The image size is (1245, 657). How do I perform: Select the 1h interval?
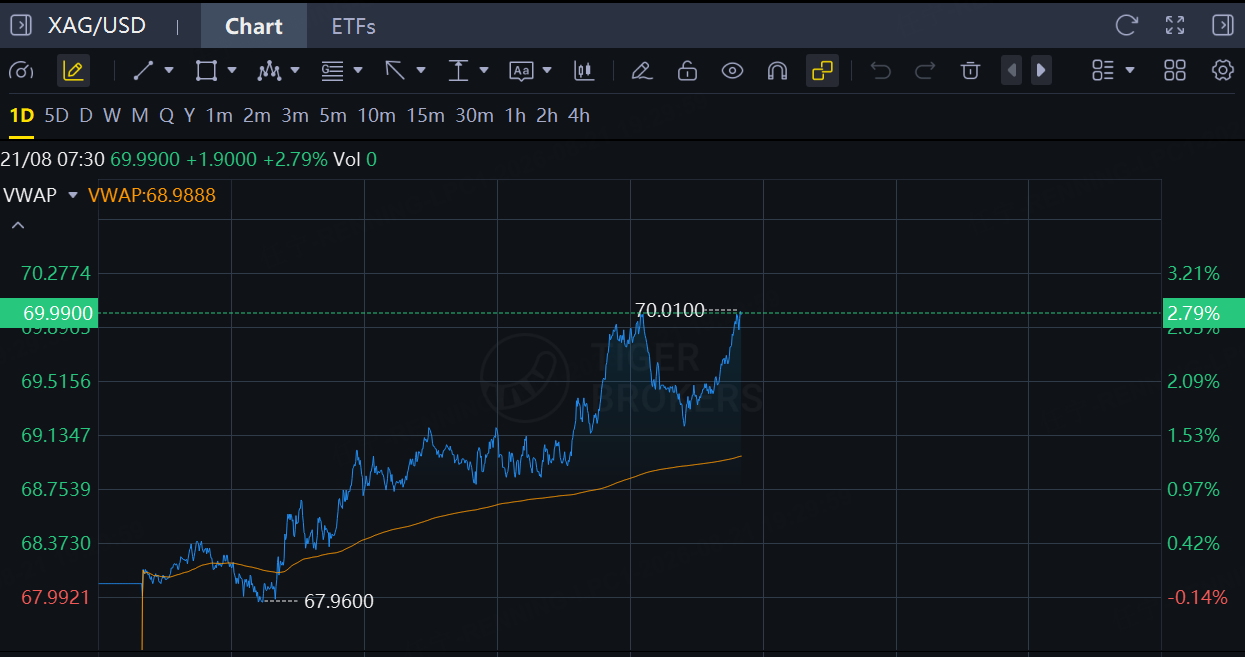tap(515, 116)
